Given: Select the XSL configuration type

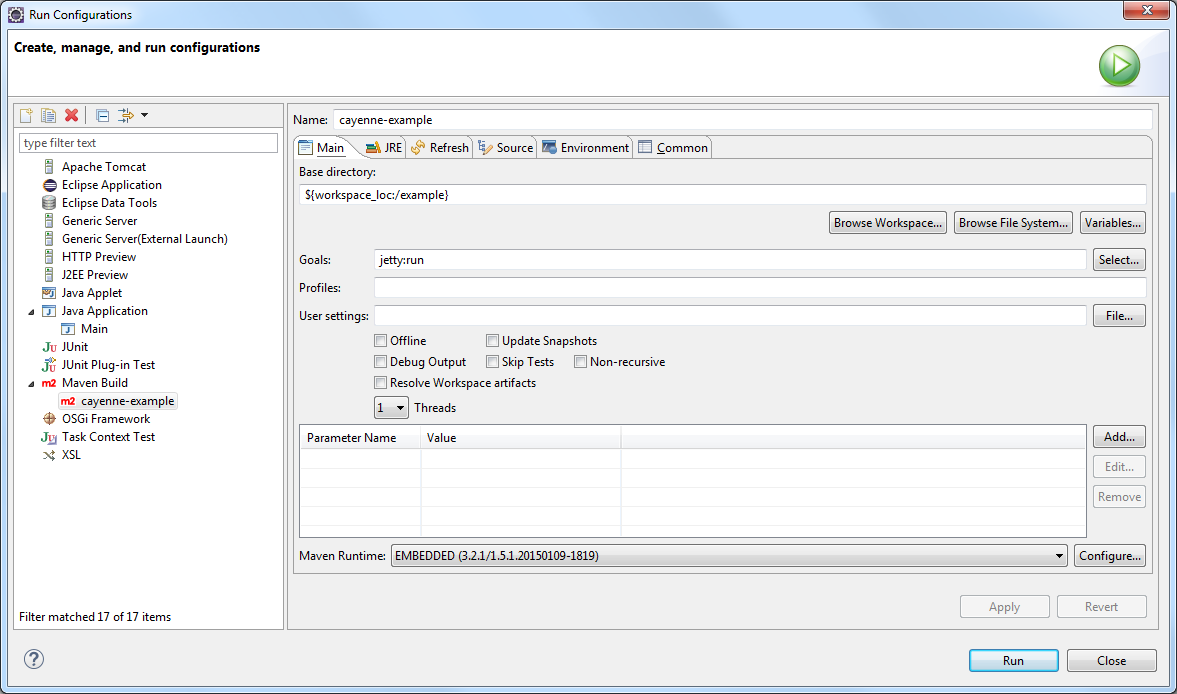Looking at the screenshot, I should (x=71, y=455).
